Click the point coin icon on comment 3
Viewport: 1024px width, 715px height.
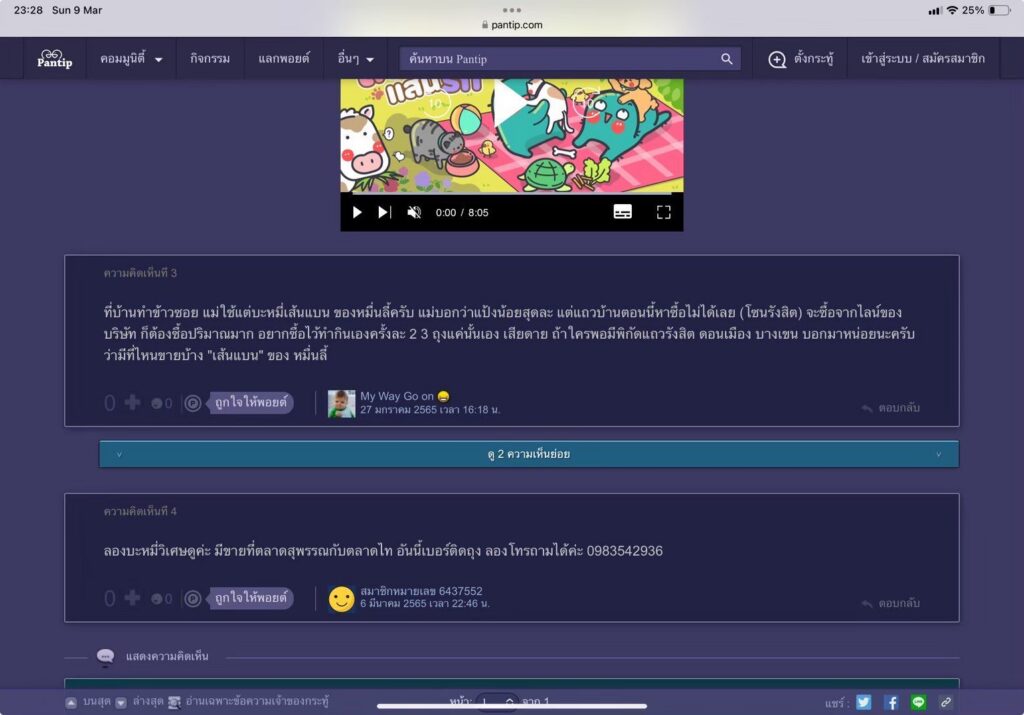coord(193,404)
